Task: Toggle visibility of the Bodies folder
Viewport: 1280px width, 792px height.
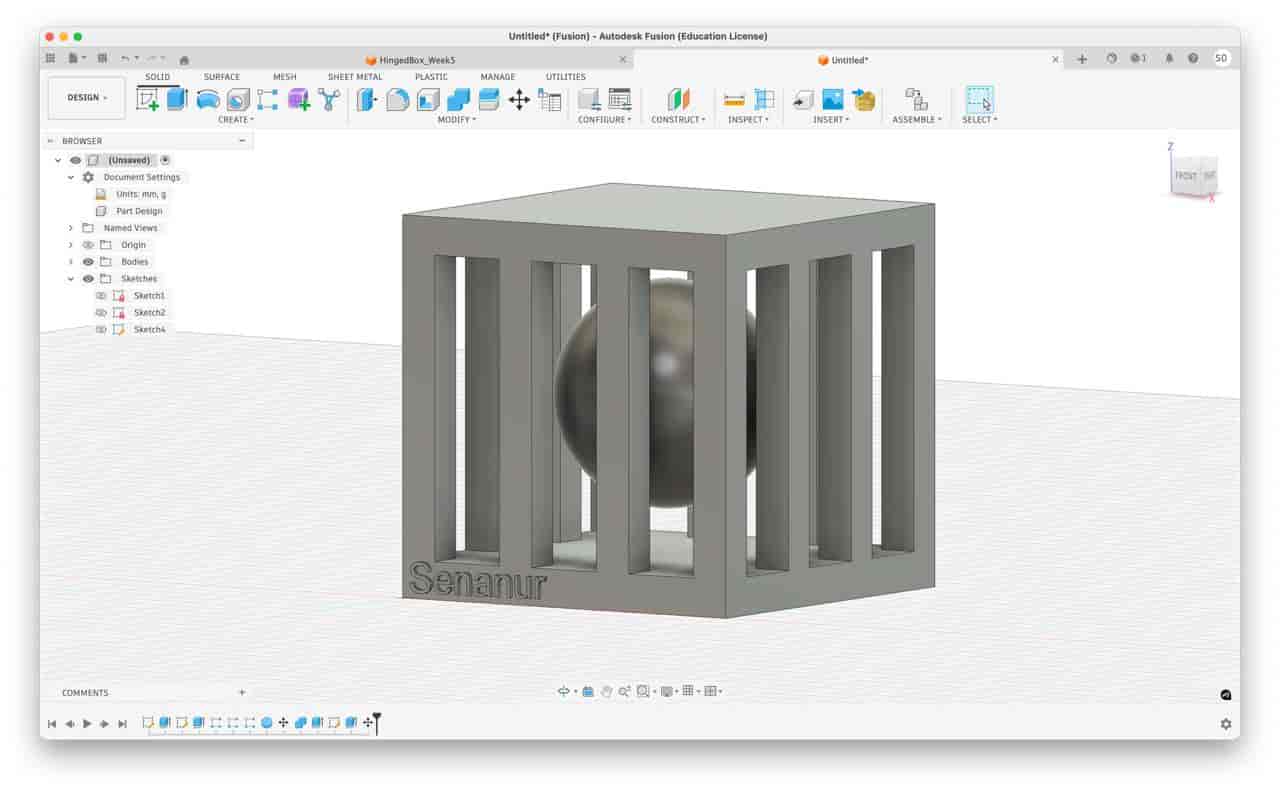Action: 88,261
